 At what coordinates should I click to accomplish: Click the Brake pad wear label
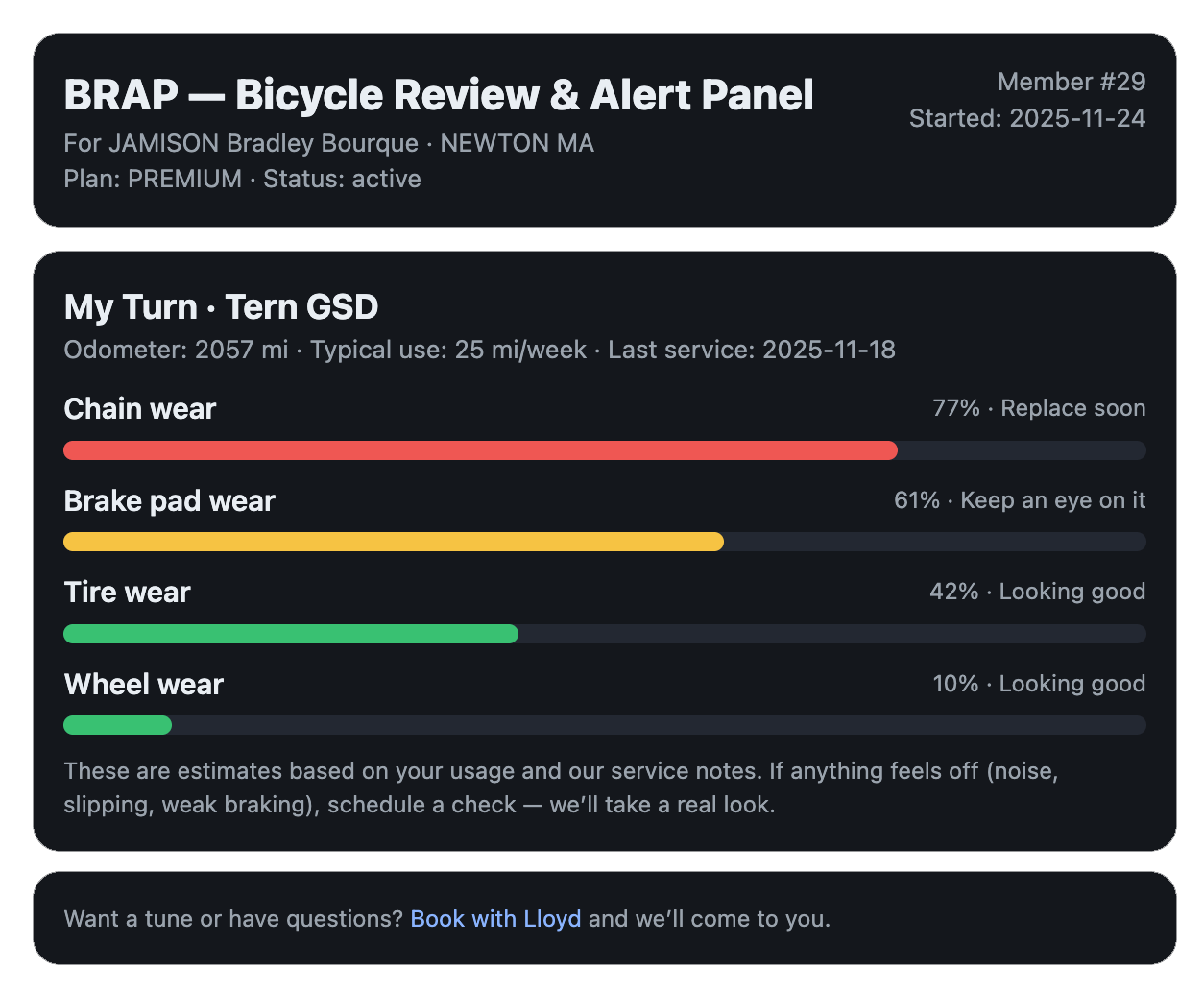[169, 501]
